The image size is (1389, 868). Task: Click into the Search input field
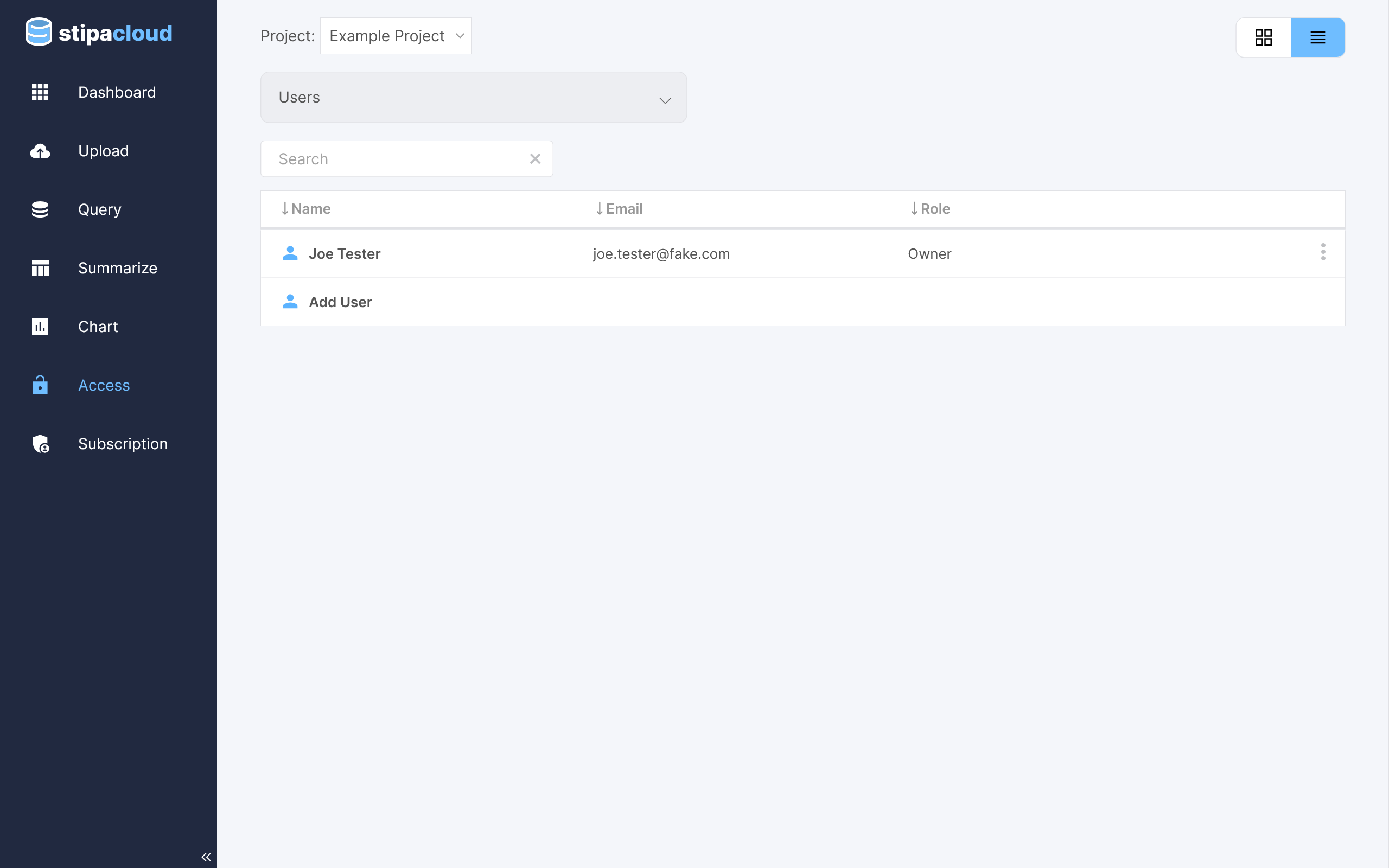[x=396, y=159]
